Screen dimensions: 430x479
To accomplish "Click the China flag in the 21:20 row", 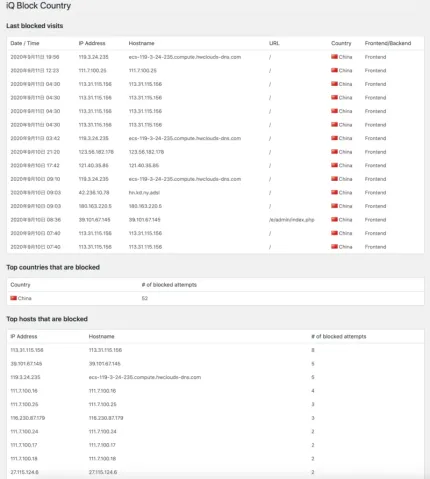I will tap(334, 152).
